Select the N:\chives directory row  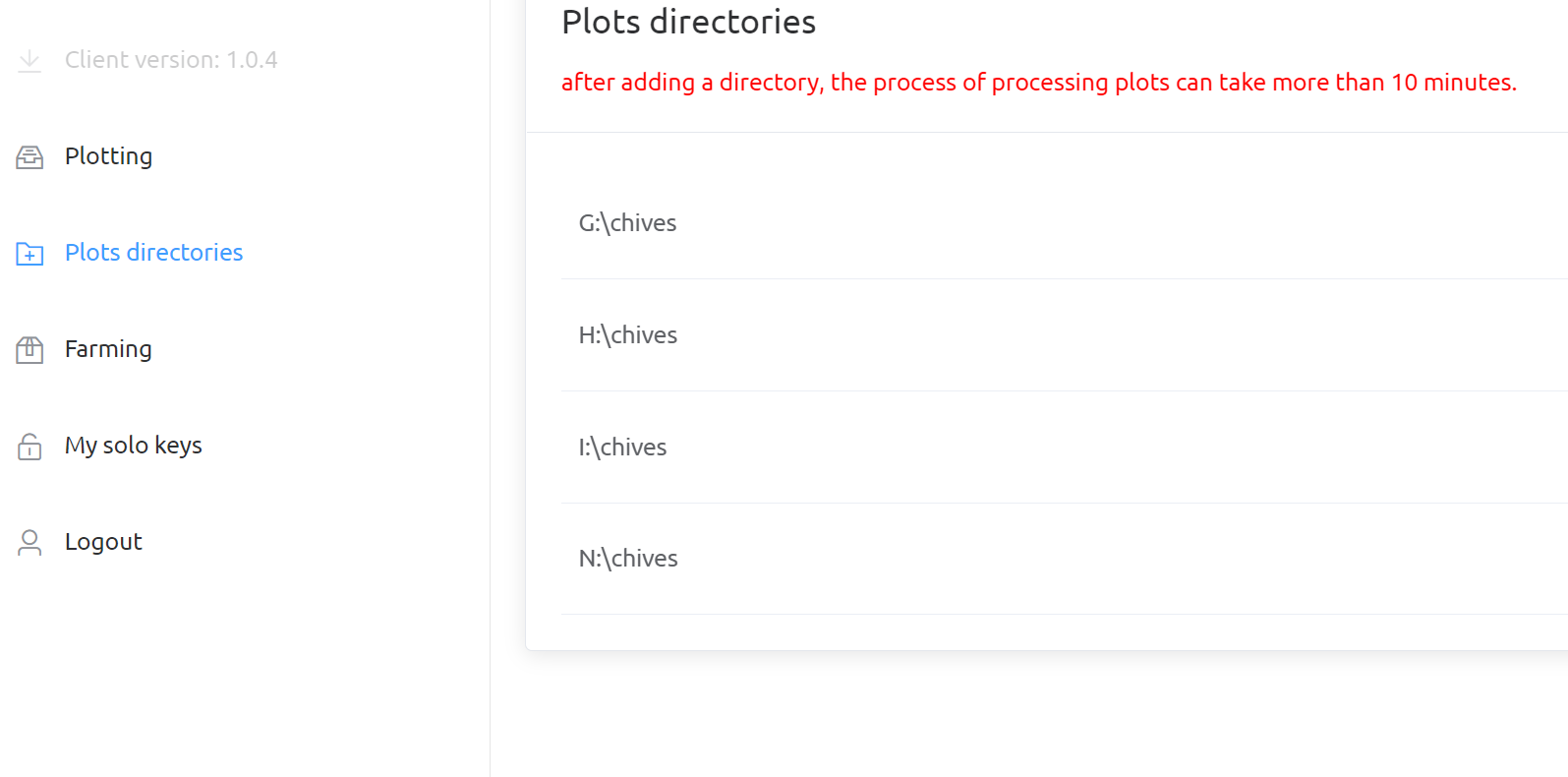pos(1065,559)
